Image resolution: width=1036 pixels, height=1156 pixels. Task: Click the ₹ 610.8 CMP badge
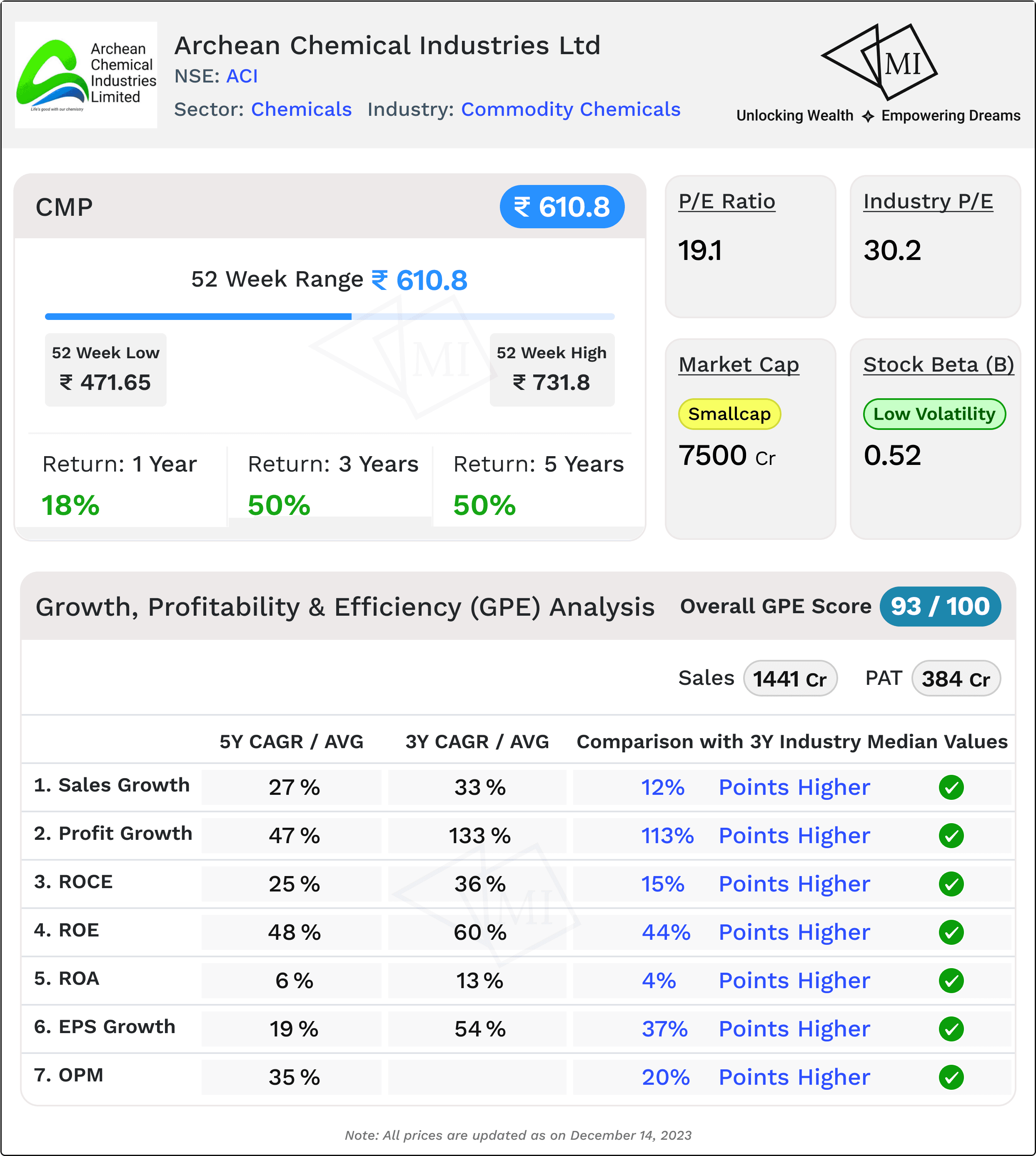562,207
